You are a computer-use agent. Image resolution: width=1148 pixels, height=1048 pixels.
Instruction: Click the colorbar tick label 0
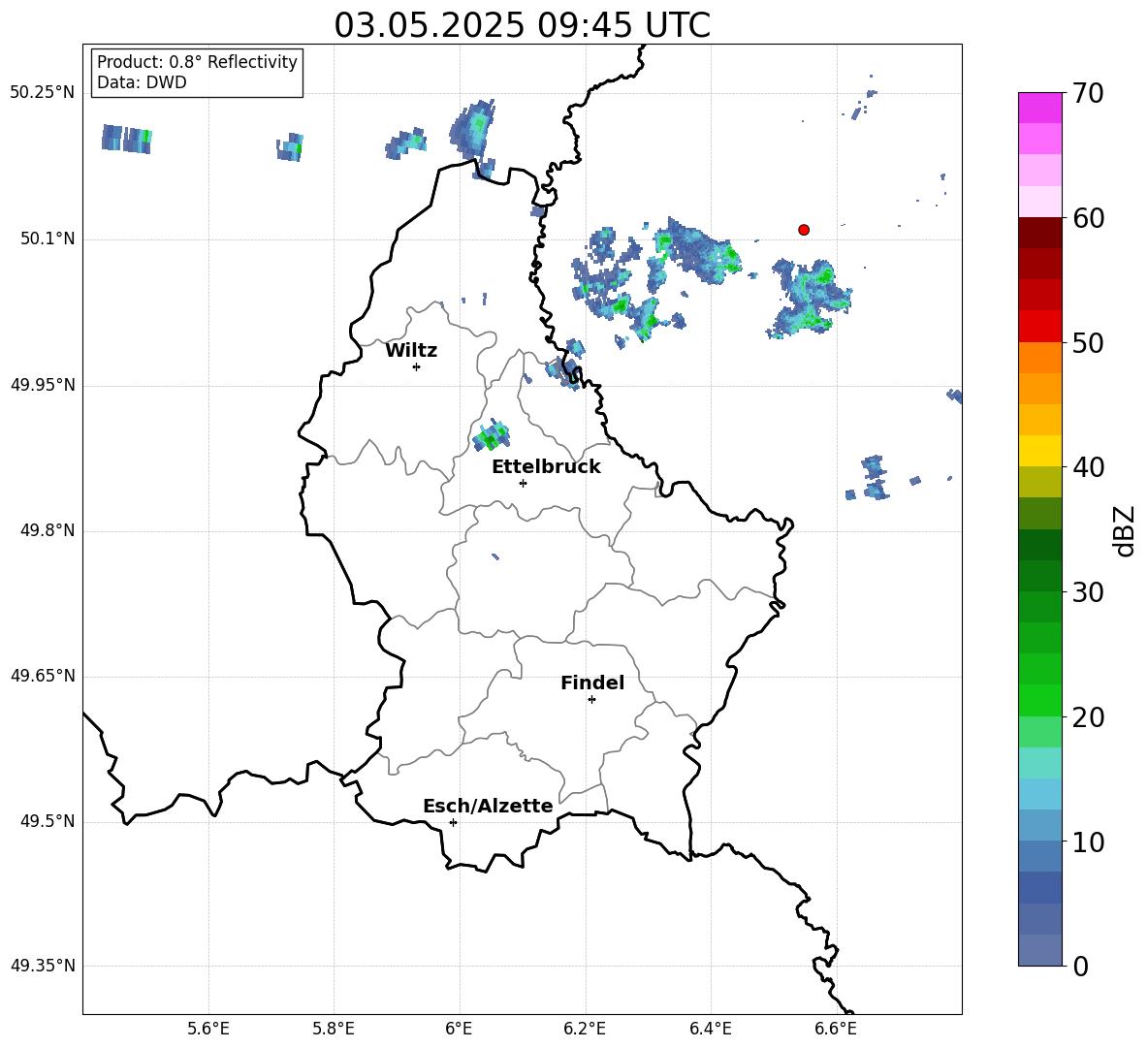point(1081,966)
